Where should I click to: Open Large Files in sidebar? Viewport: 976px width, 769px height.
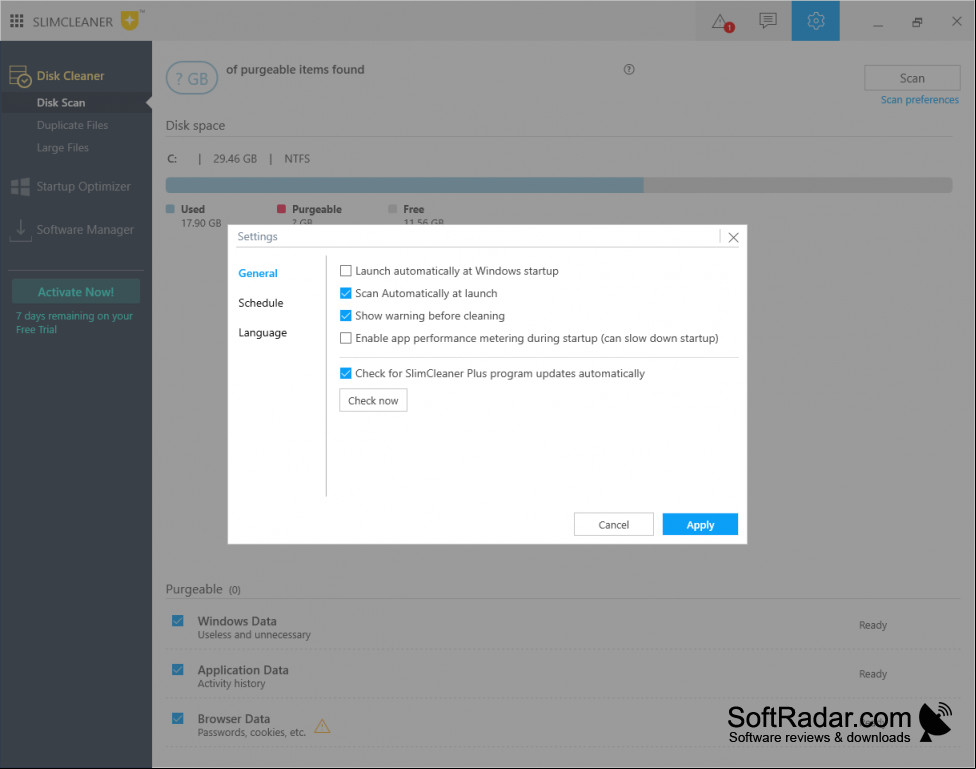click(62, 148)
